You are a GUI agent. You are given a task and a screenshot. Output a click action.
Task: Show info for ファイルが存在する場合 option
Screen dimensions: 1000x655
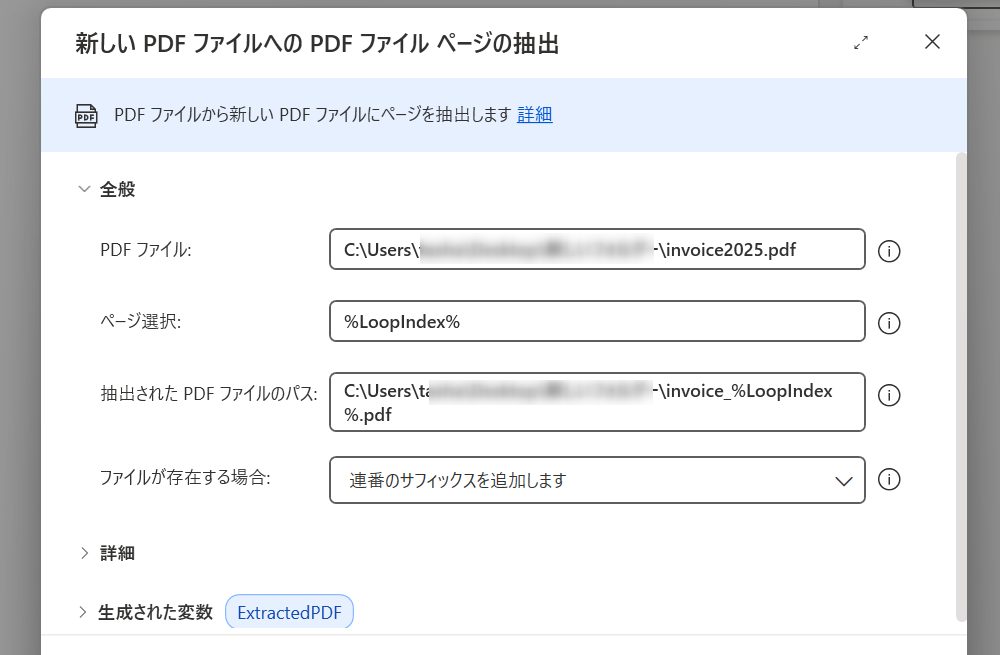click(x=889, y=480)
